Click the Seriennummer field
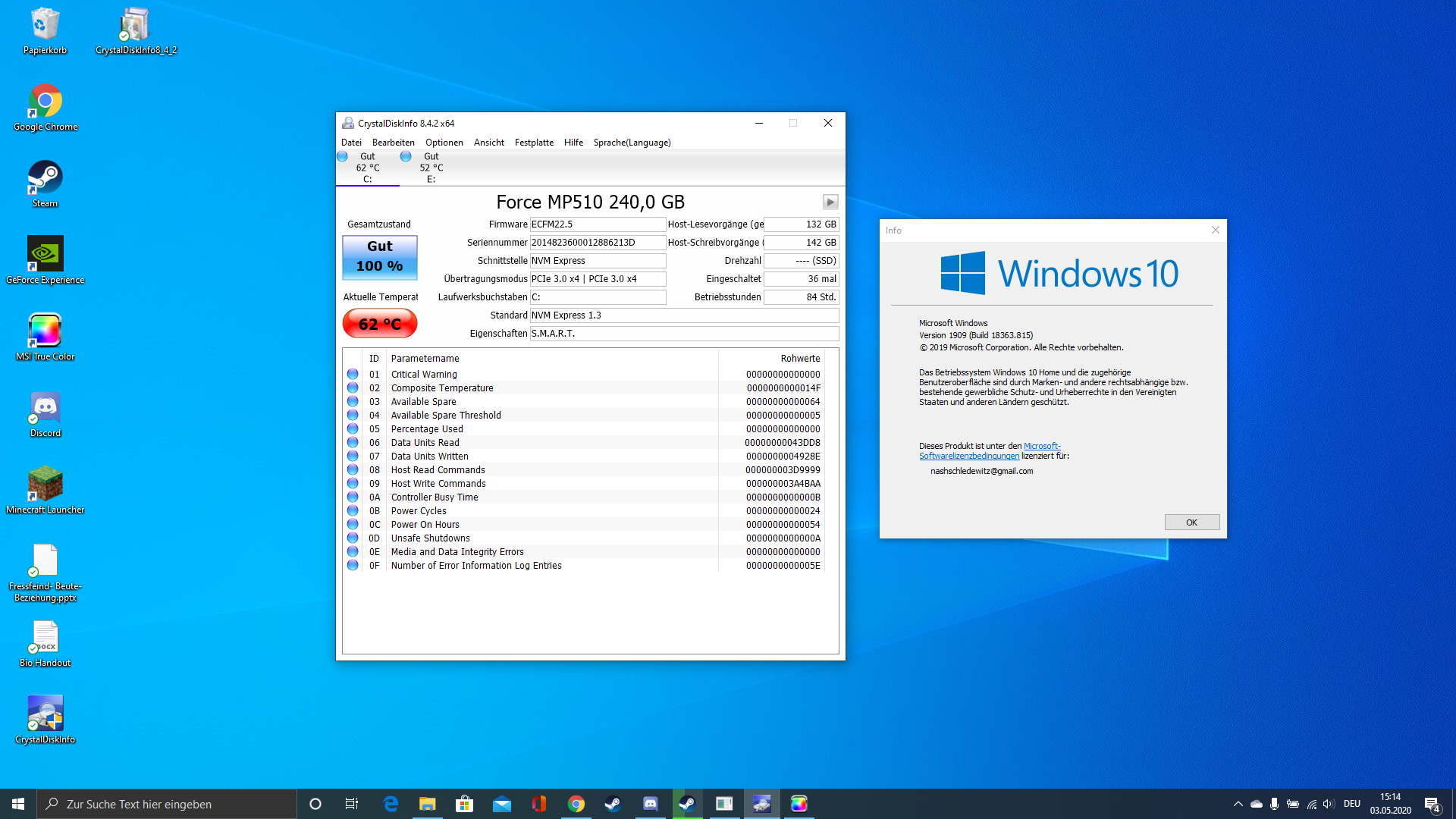The image size is (1456, 819). [597, 243]
